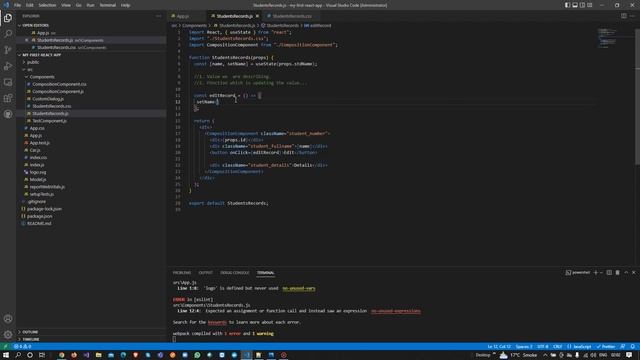Click the editor minimap
Screen dimensions: 640x360
pos(608,38)
